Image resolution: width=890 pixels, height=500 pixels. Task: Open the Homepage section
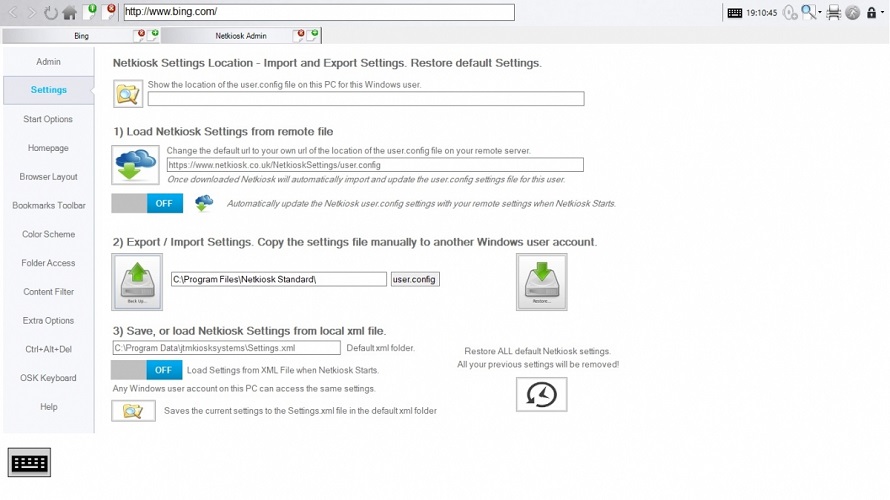click(x=48, y=148)
